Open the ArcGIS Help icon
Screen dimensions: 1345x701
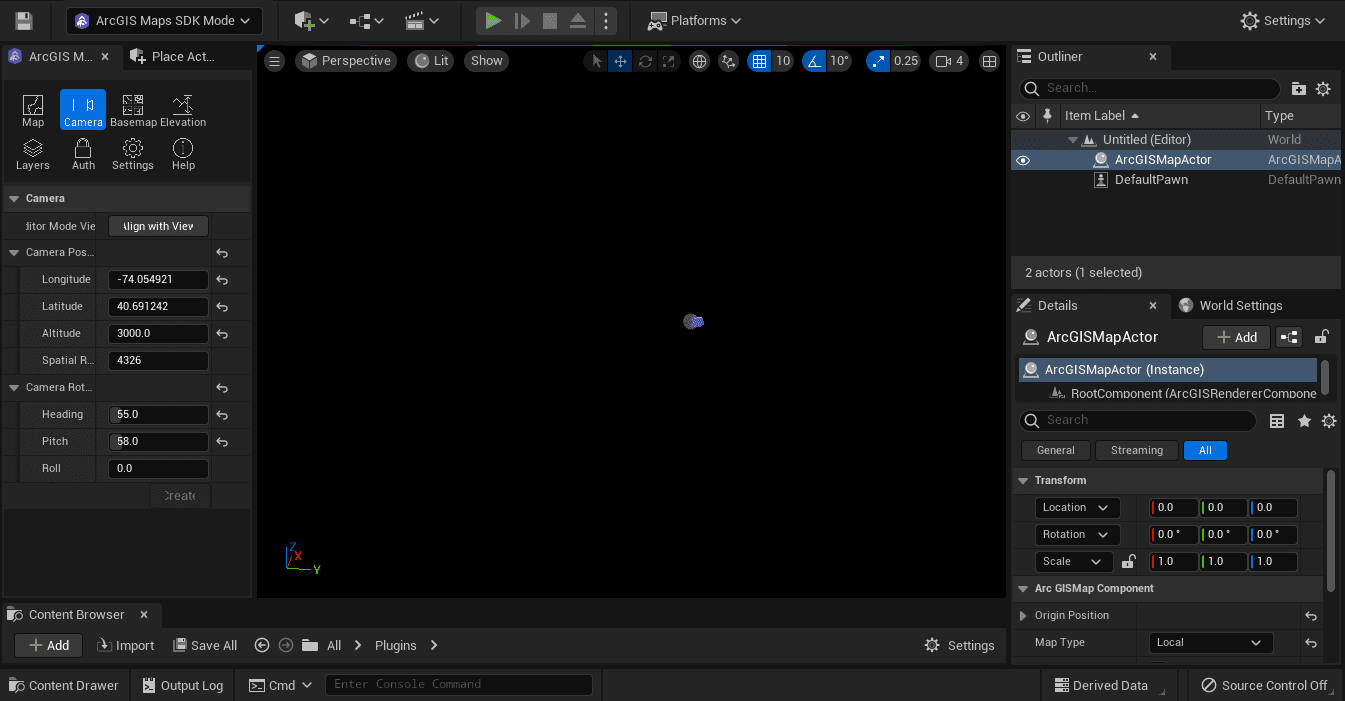point(183,153)
